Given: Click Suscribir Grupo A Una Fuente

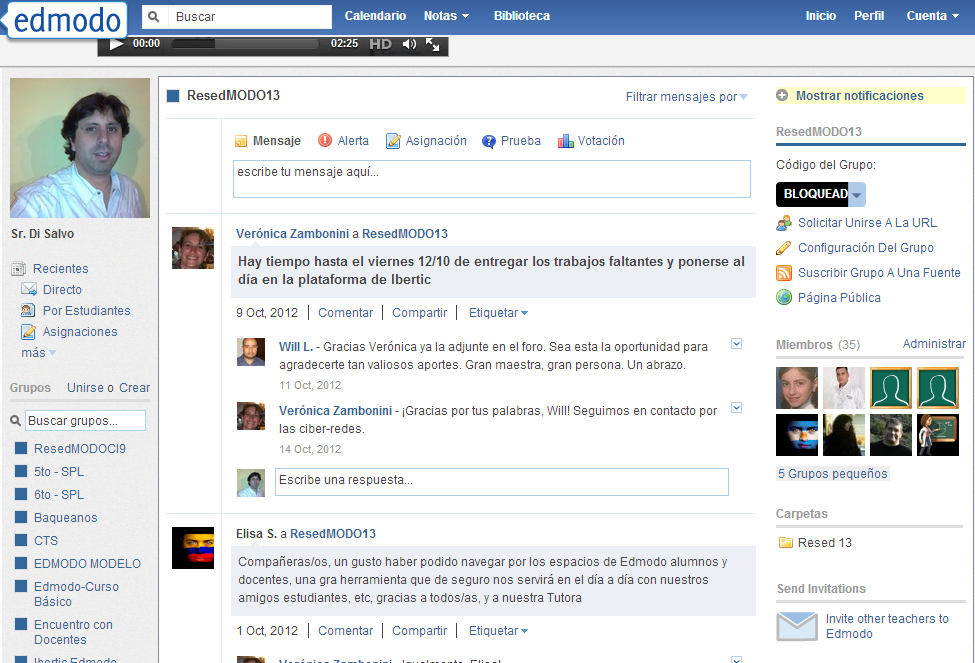Looking at the screenshot, I should point(879,272).
